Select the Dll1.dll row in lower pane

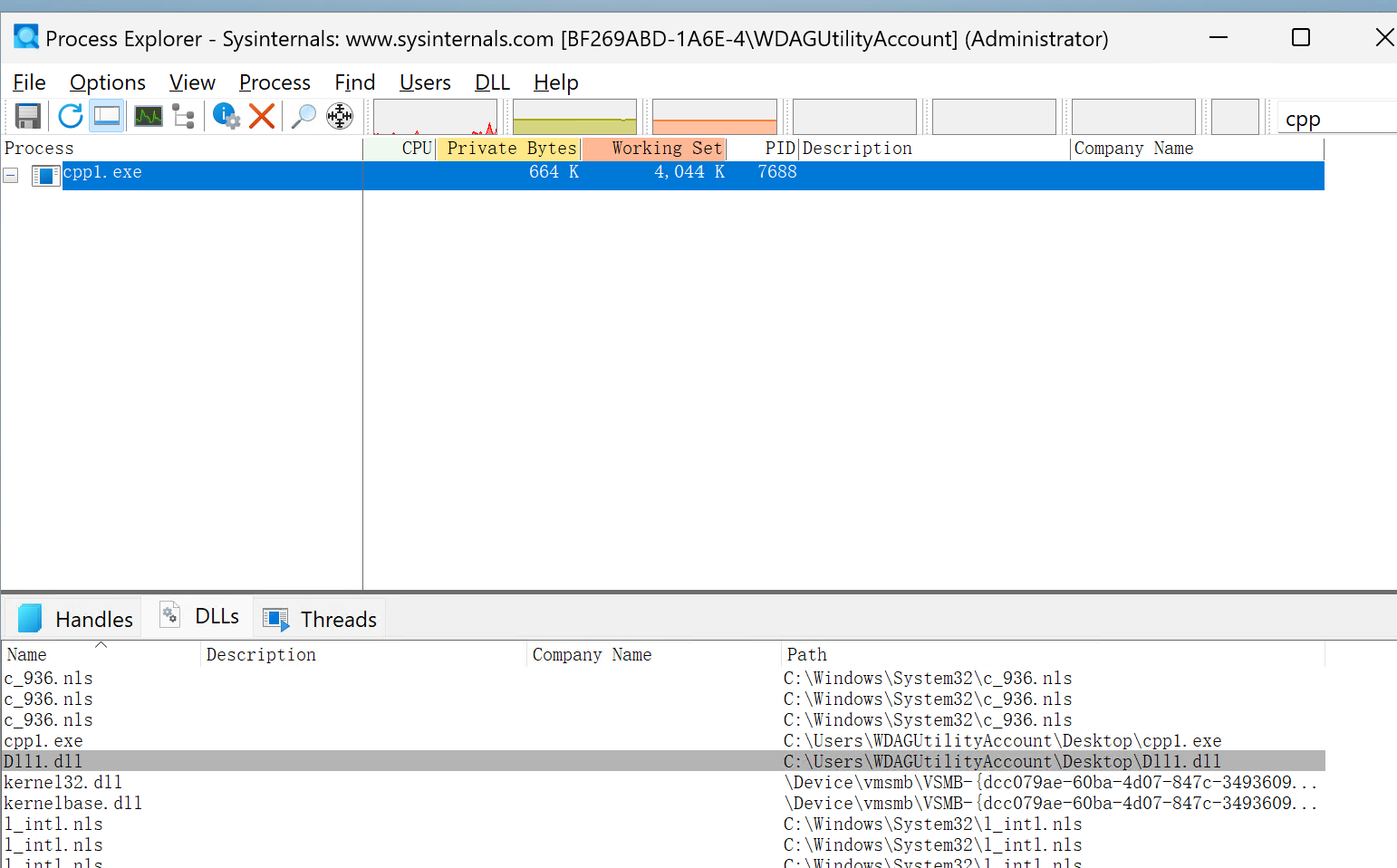663,761
